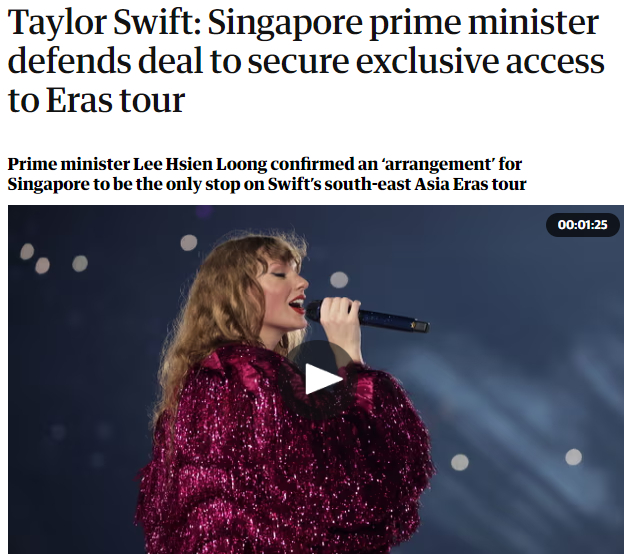The image size is (624, 554).
Task: Play the Taylor Swift video
Action: point(322,379)
